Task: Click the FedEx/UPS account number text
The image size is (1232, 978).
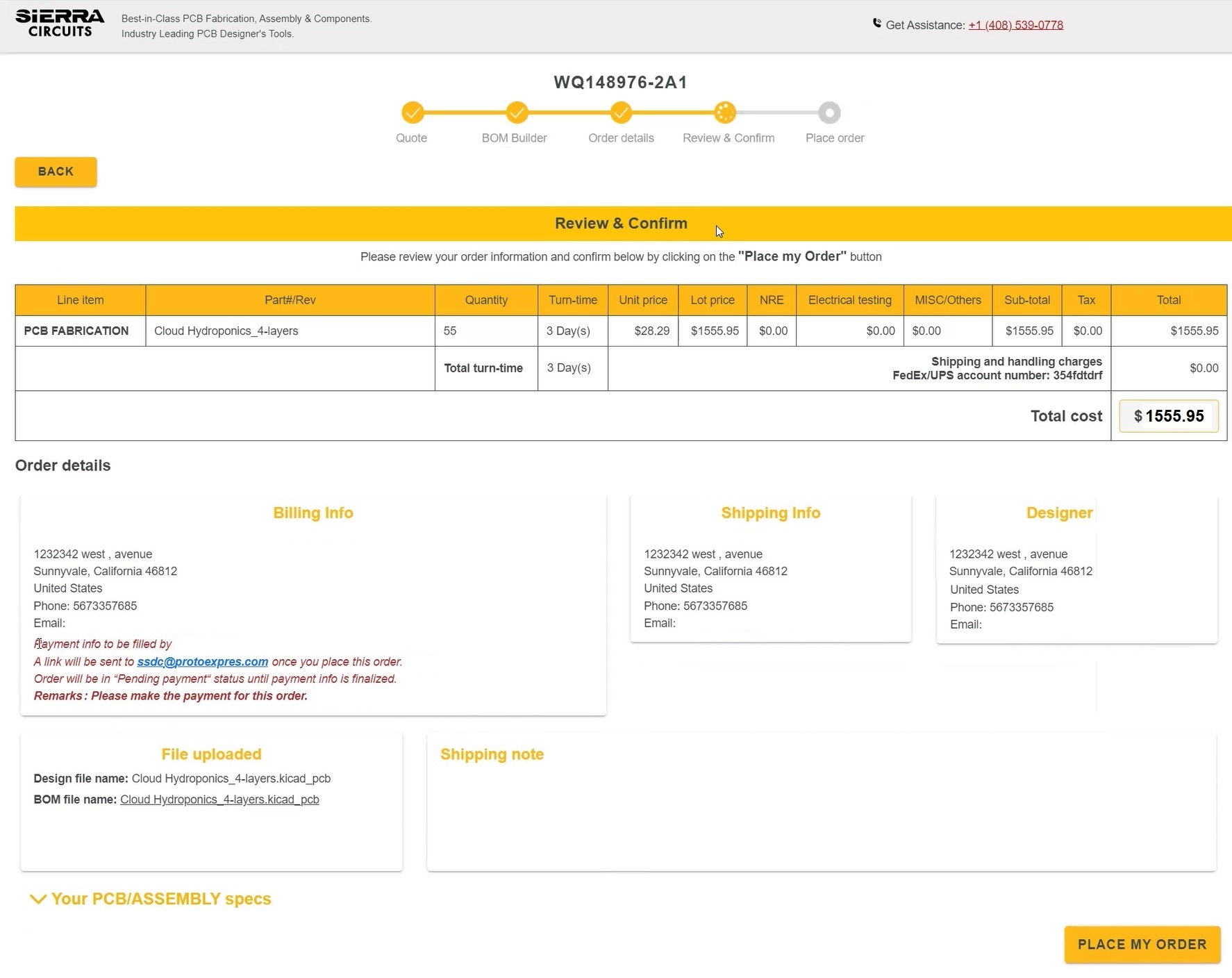Action: [997, 376]
